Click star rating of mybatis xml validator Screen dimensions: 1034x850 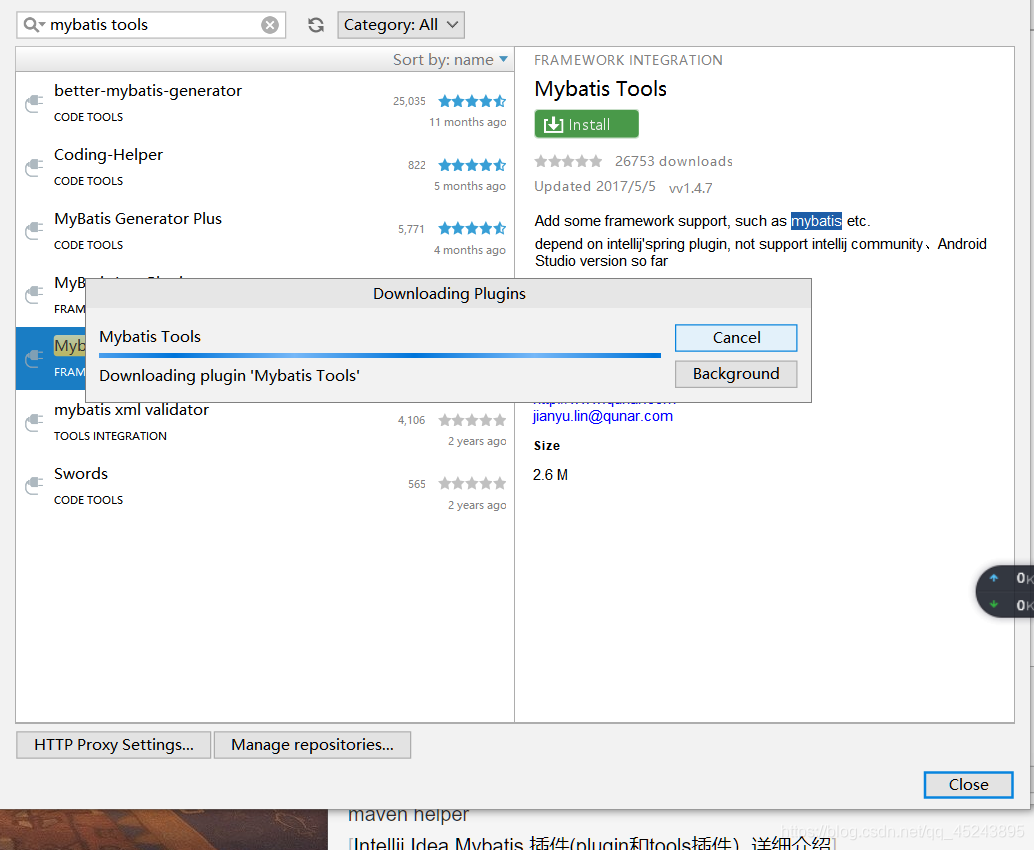[x=472, y=420]
